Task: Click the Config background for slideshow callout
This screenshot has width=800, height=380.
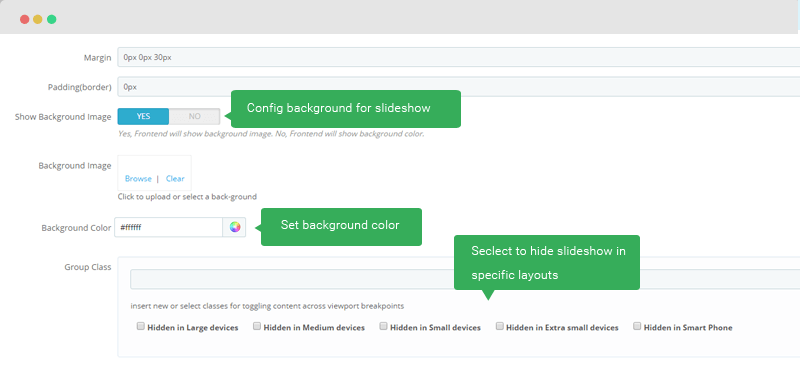Action: (346, 109)
